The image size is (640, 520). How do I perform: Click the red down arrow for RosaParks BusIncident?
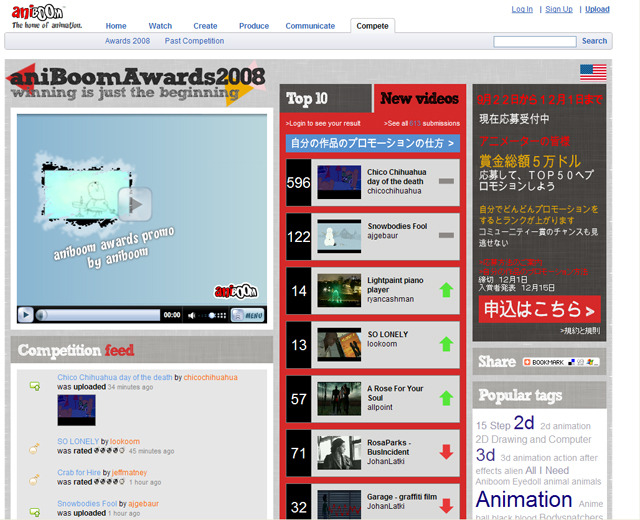(446, 452)
